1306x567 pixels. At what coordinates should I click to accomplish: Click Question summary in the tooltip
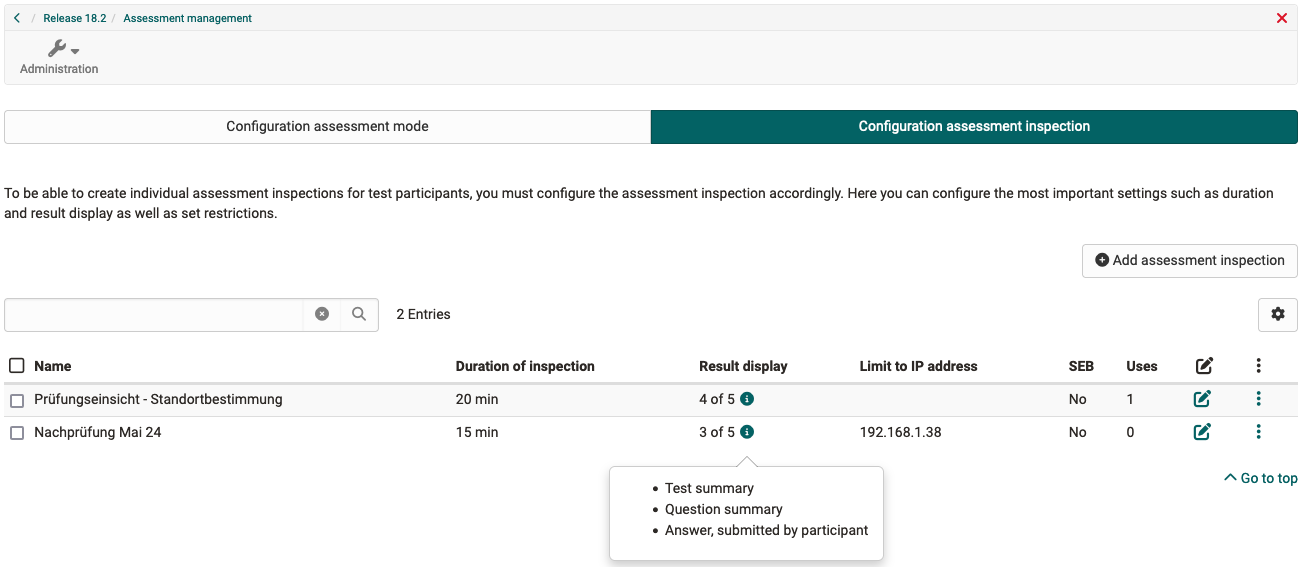(x=724, y=509)
